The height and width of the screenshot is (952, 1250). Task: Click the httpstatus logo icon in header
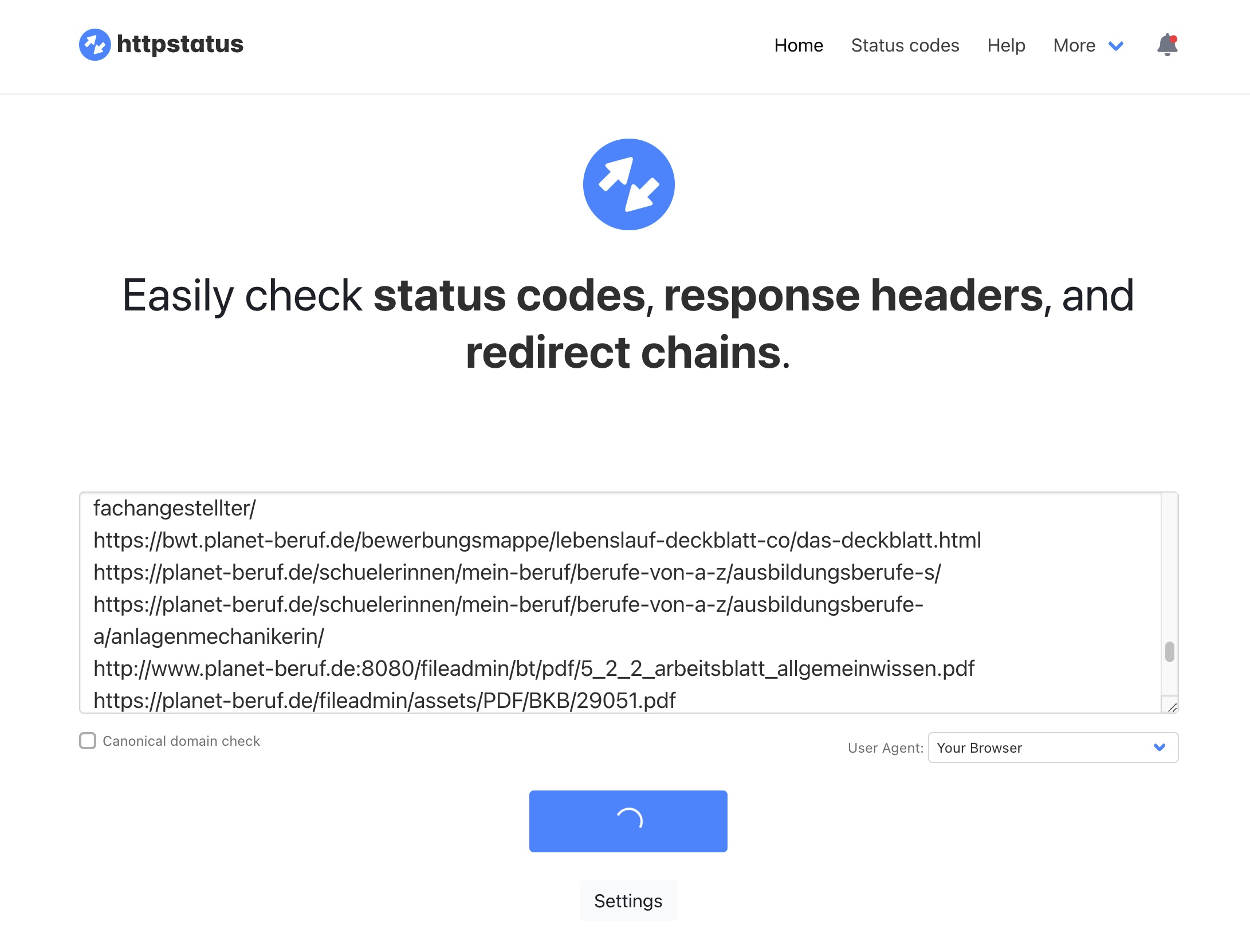[x=95, y=45]
